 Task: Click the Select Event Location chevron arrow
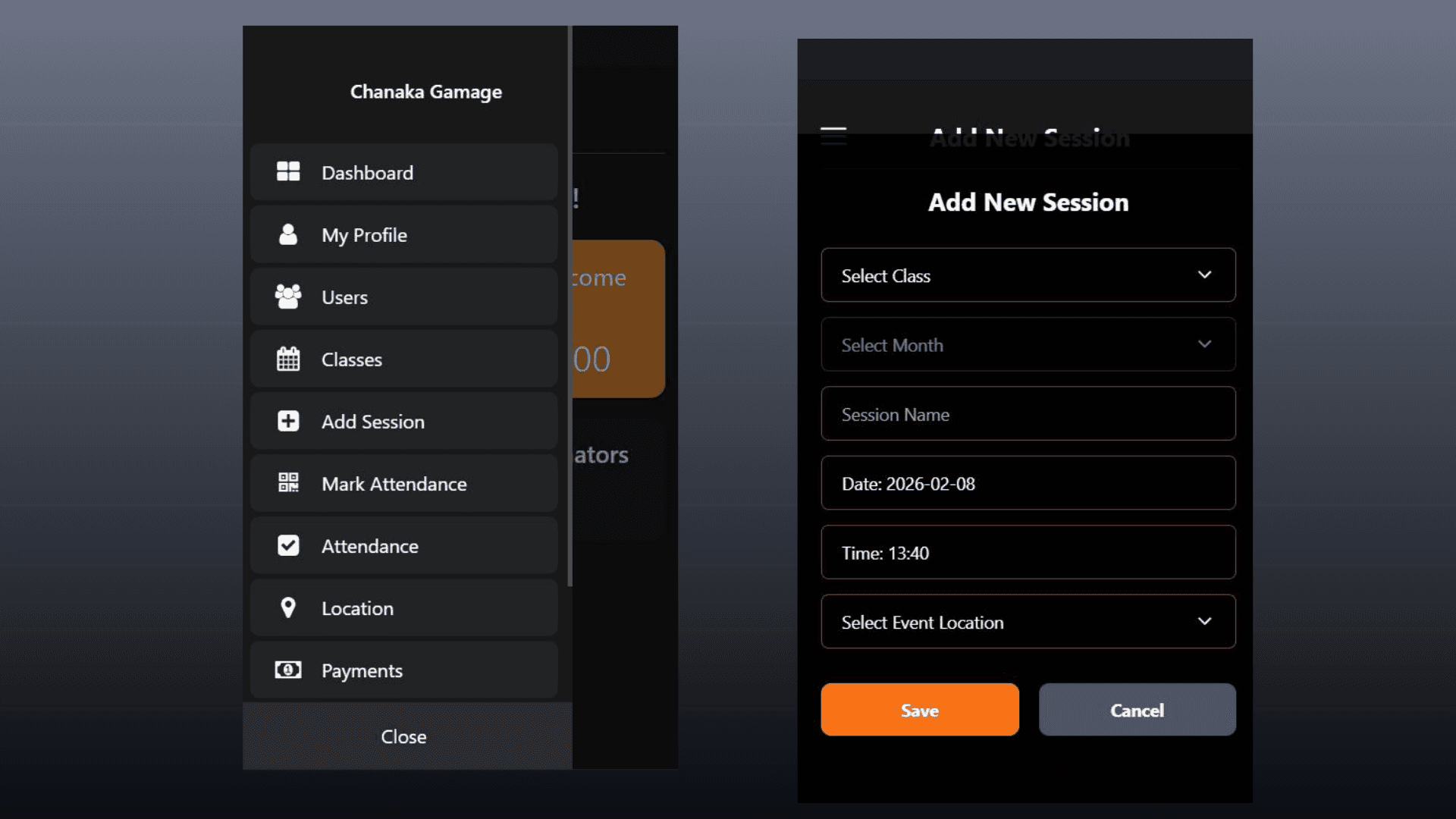(1204, 621)
